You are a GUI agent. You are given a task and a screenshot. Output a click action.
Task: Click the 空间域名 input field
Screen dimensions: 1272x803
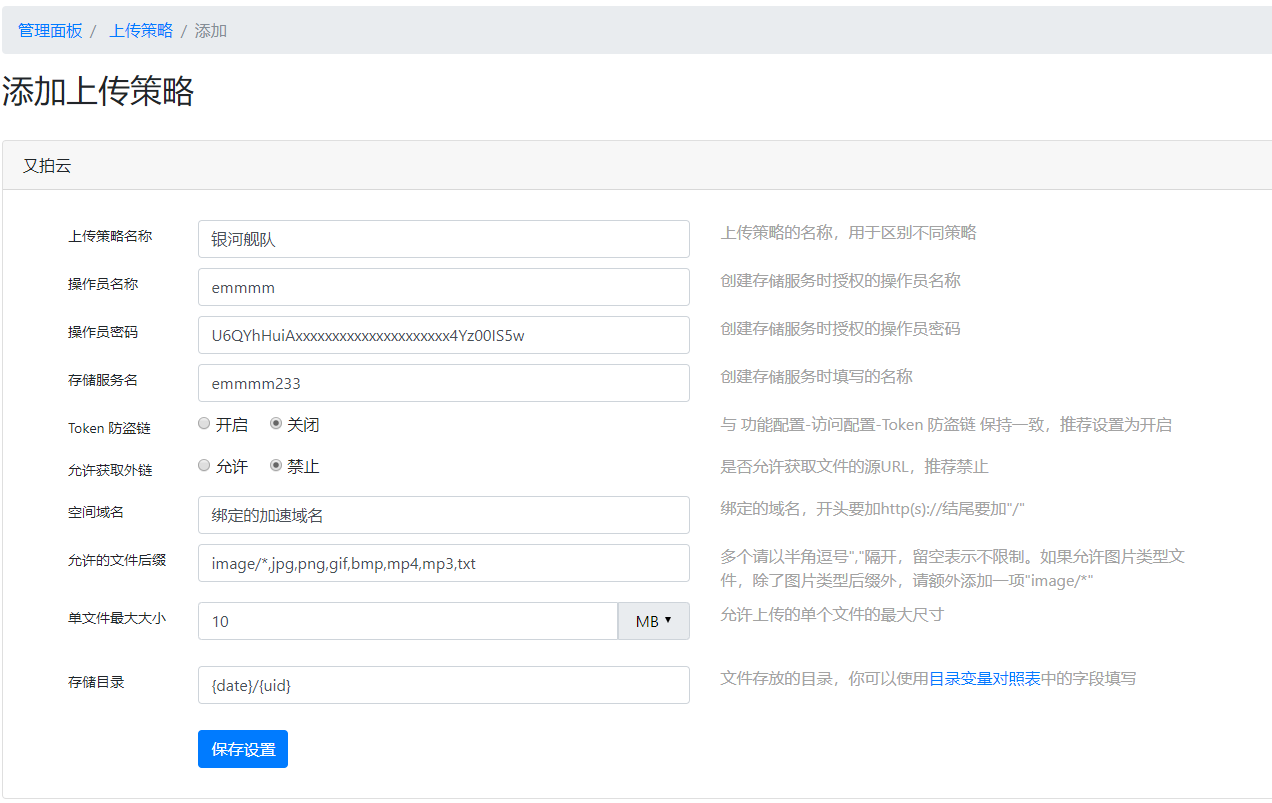(443, 515)
